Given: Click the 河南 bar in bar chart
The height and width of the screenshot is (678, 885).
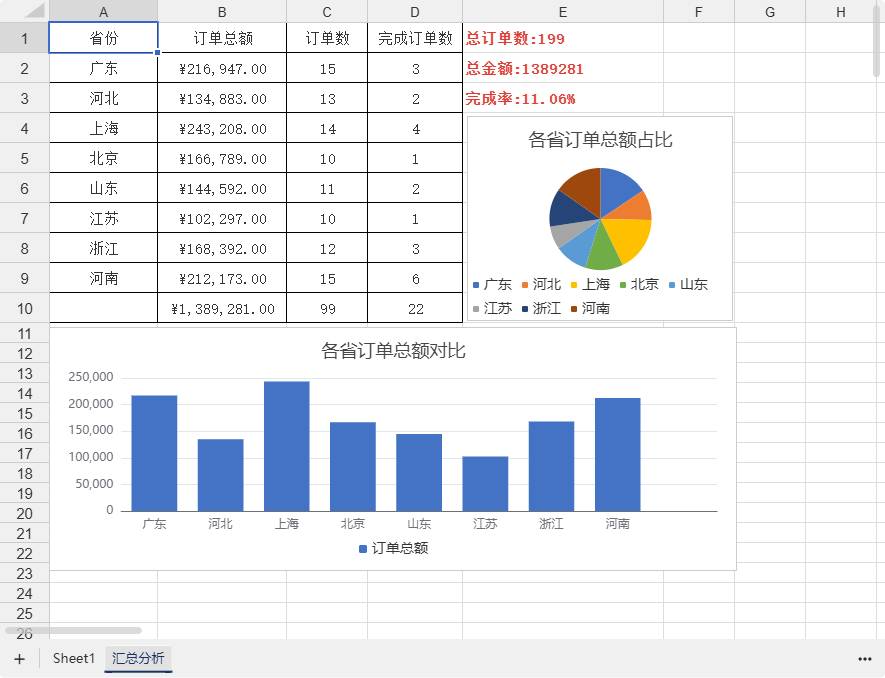Looking at the screenshot, I should tap(617, 454).
